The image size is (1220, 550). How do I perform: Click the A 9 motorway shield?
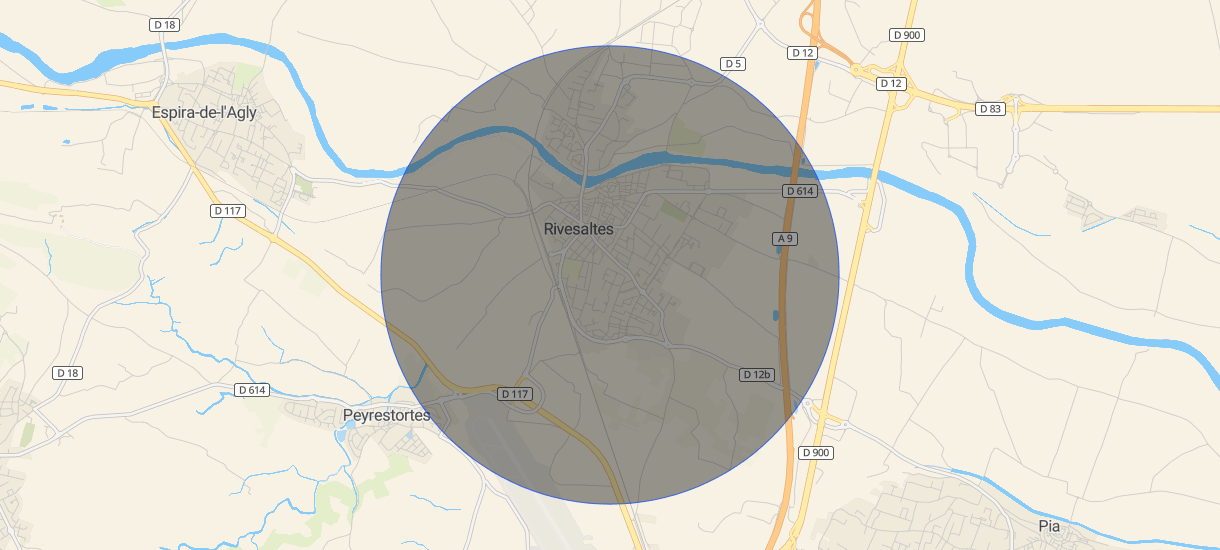pyautogui.click(x=786, y=238)
